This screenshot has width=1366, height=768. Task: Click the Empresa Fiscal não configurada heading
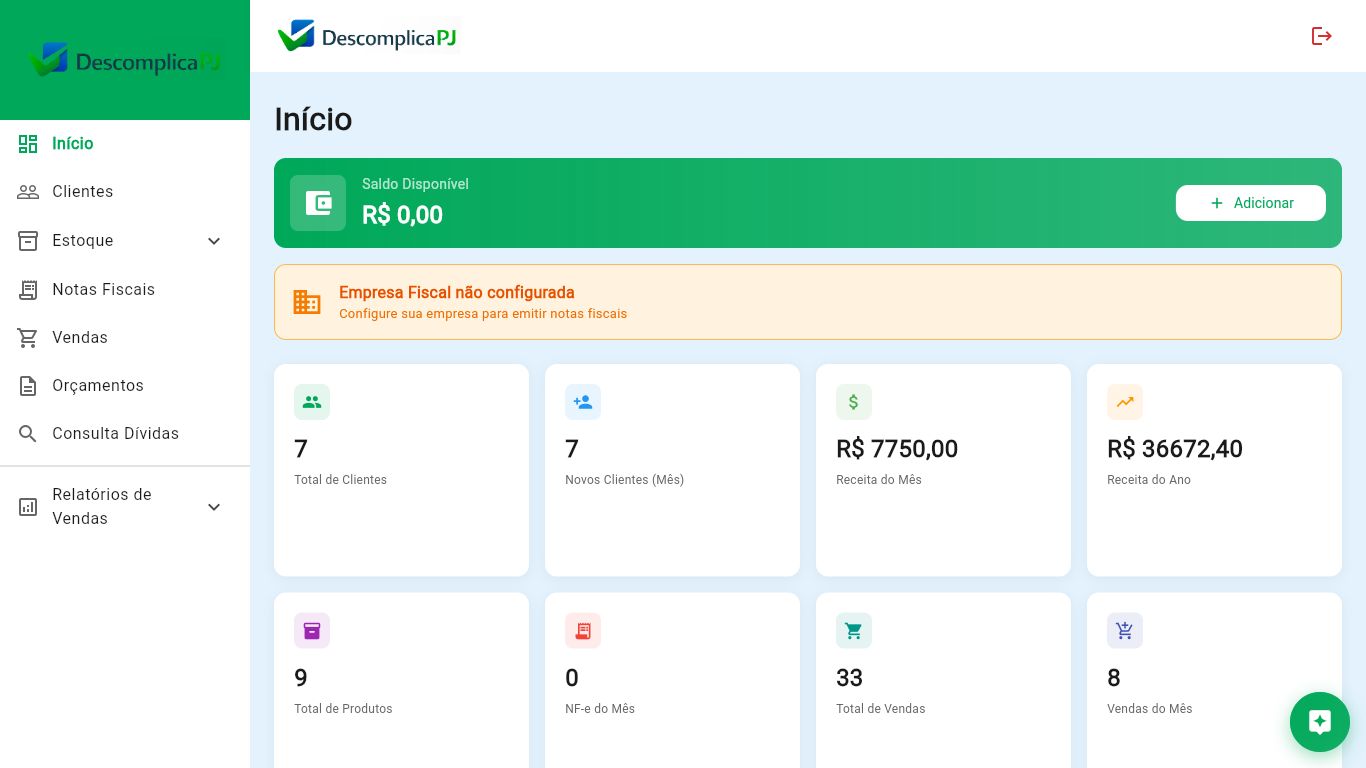pyautogui.click(x=457, y=293)
